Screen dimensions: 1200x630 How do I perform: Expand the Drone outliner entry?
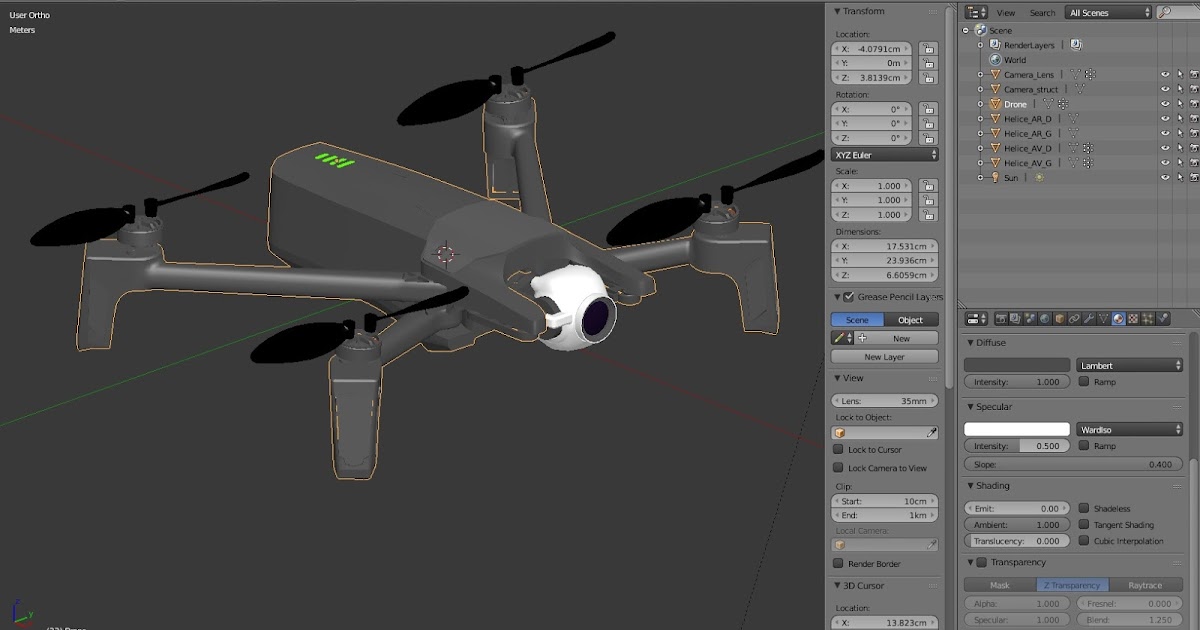click(980, 104)
